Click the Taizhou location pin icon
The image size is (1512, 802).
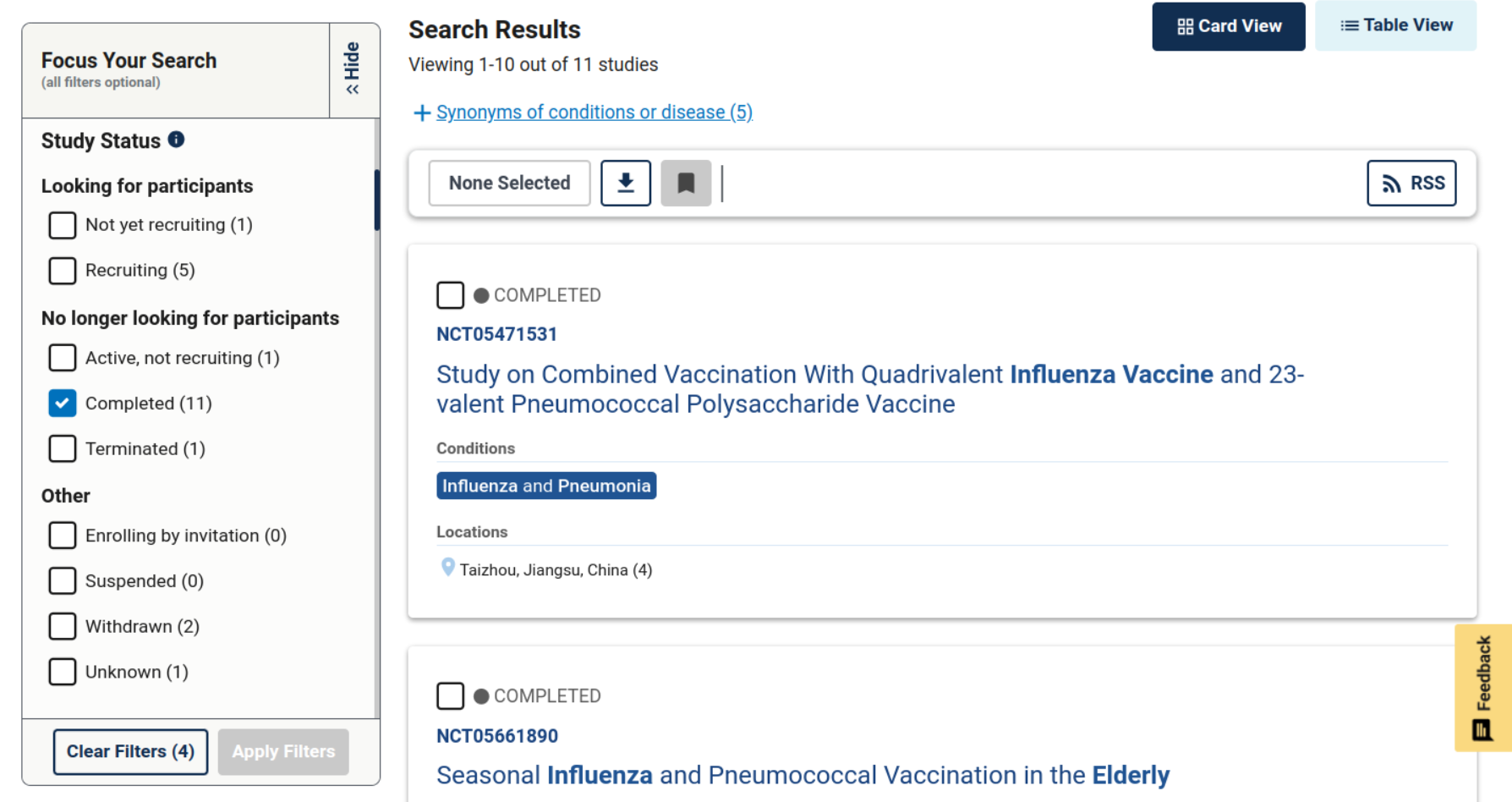[448, 568]
